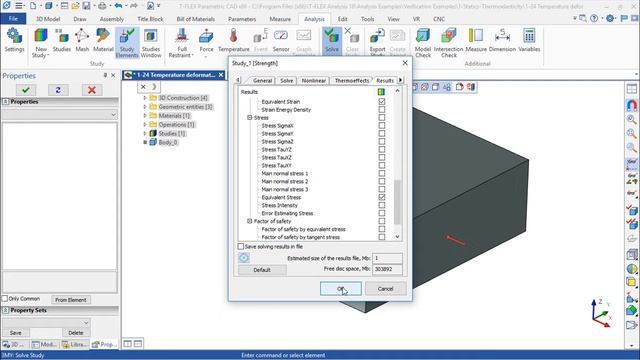Expand Geometric entities folder
The image size is (640, 360).
[x=145, y=107]
